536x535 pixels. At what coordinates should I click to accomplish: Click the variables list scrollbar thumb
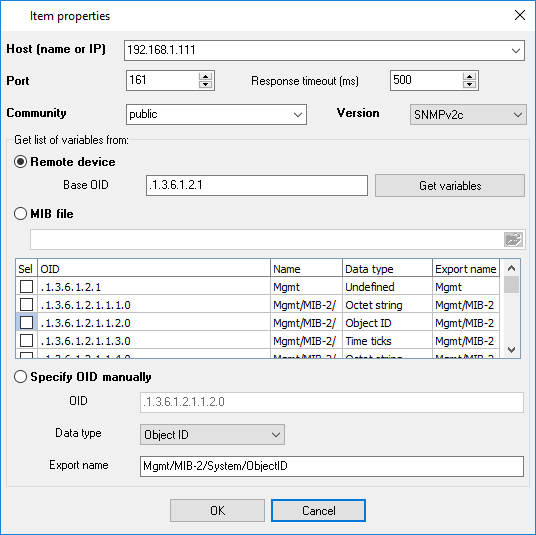(511, 284)
